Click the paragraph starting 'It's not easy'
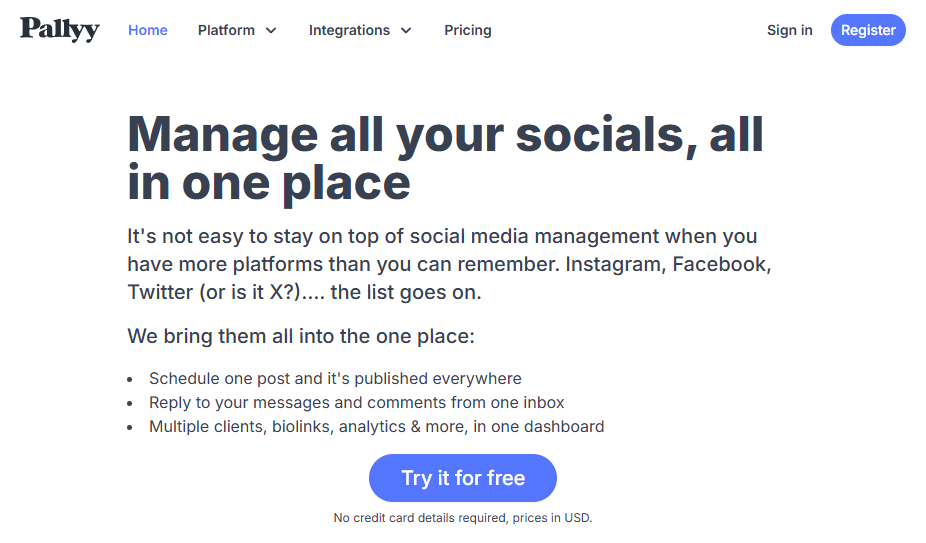The height and width of the screenshot is (543, 926). pyautogui.click(x=449, y=264)
